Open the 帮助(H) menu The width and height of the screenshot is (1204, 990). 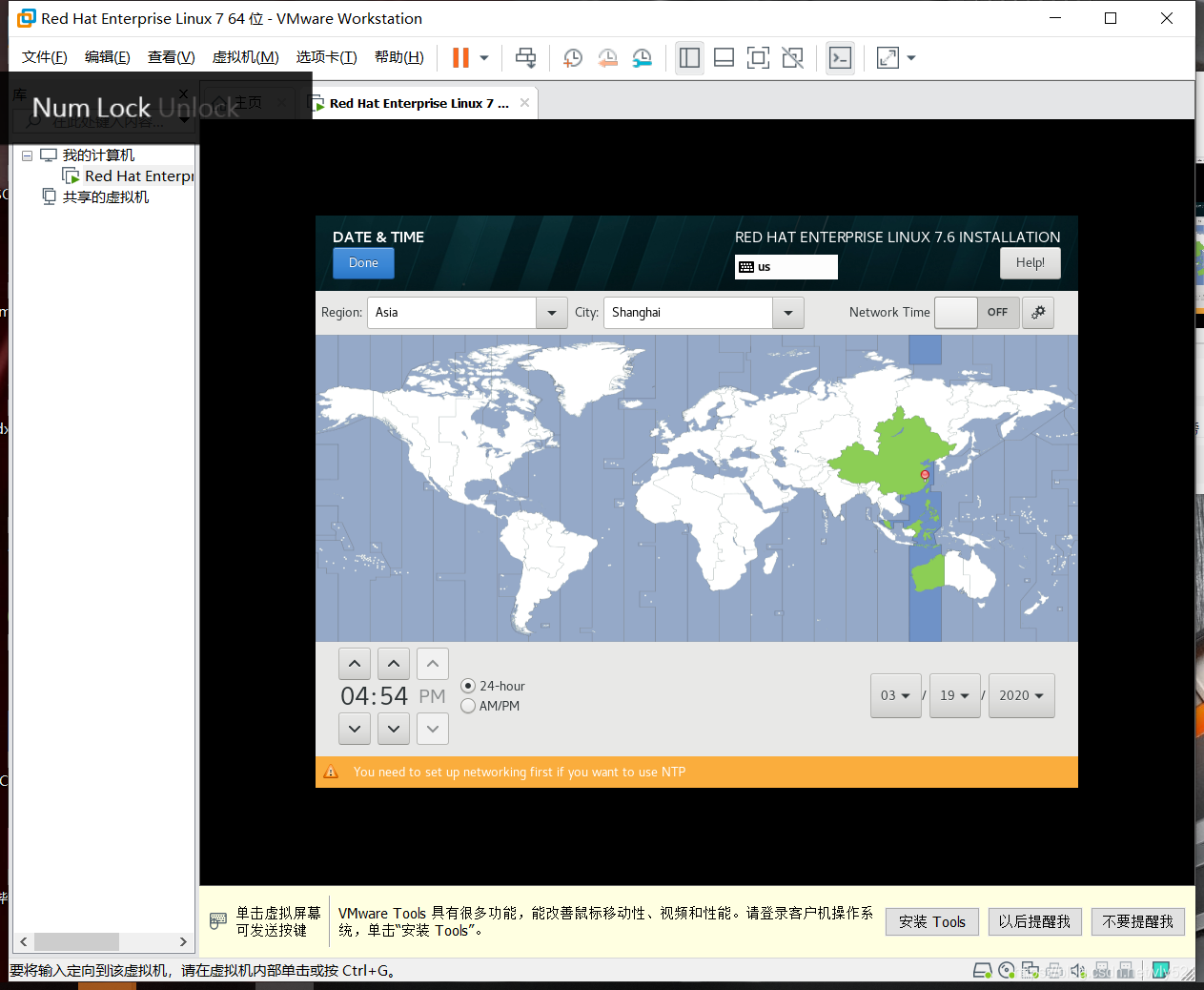tap(398, 57)
